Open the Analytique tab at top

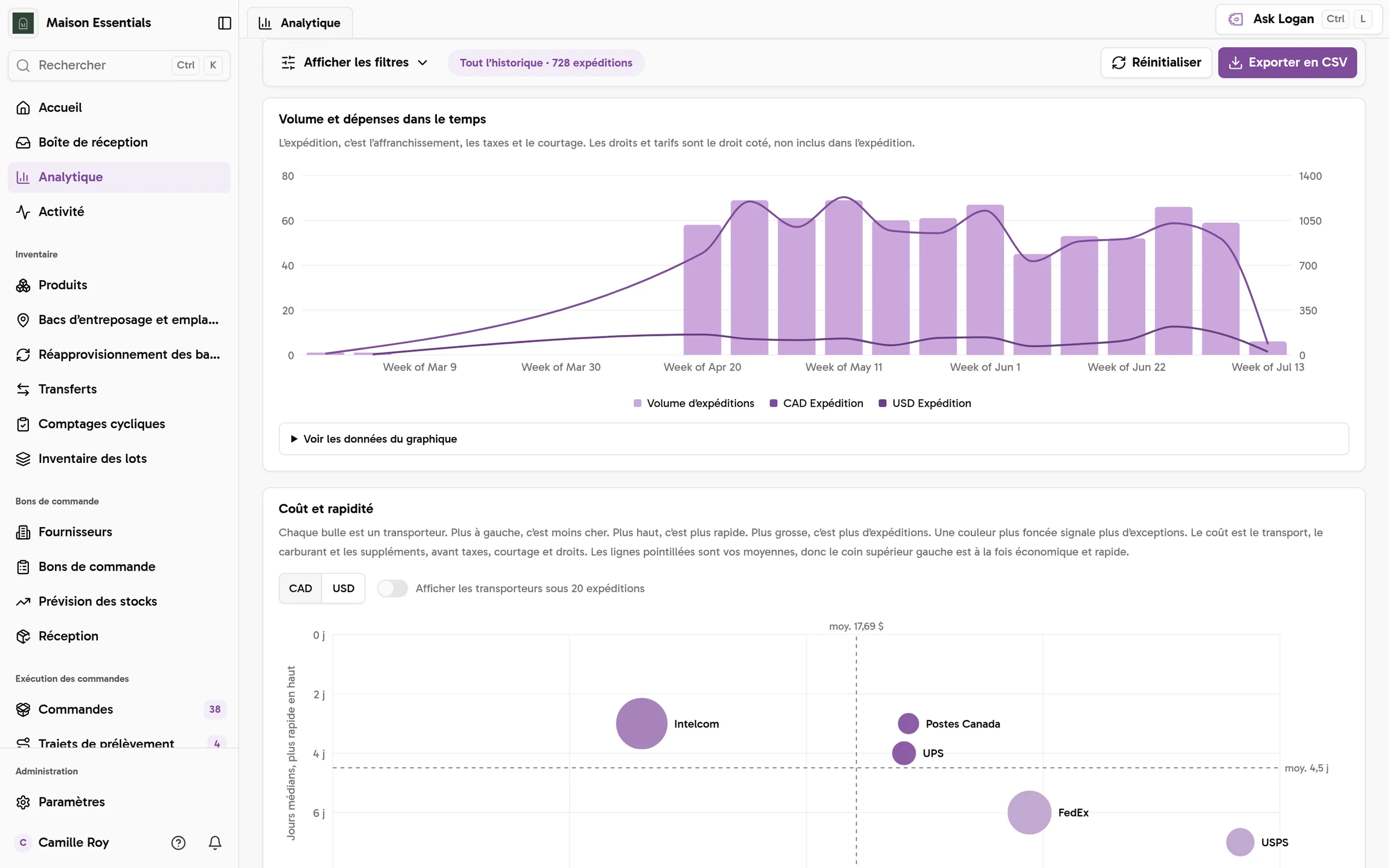pyautogui.click(x=300, y=23)
